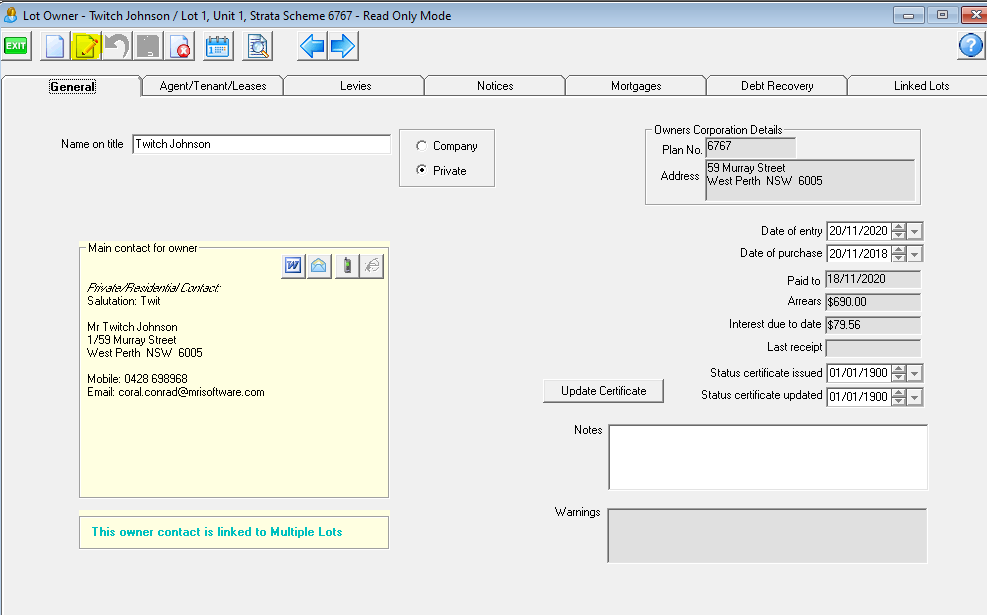
Task: Click the Interest due to date field $79.56
Action: [x=873, y=325]
